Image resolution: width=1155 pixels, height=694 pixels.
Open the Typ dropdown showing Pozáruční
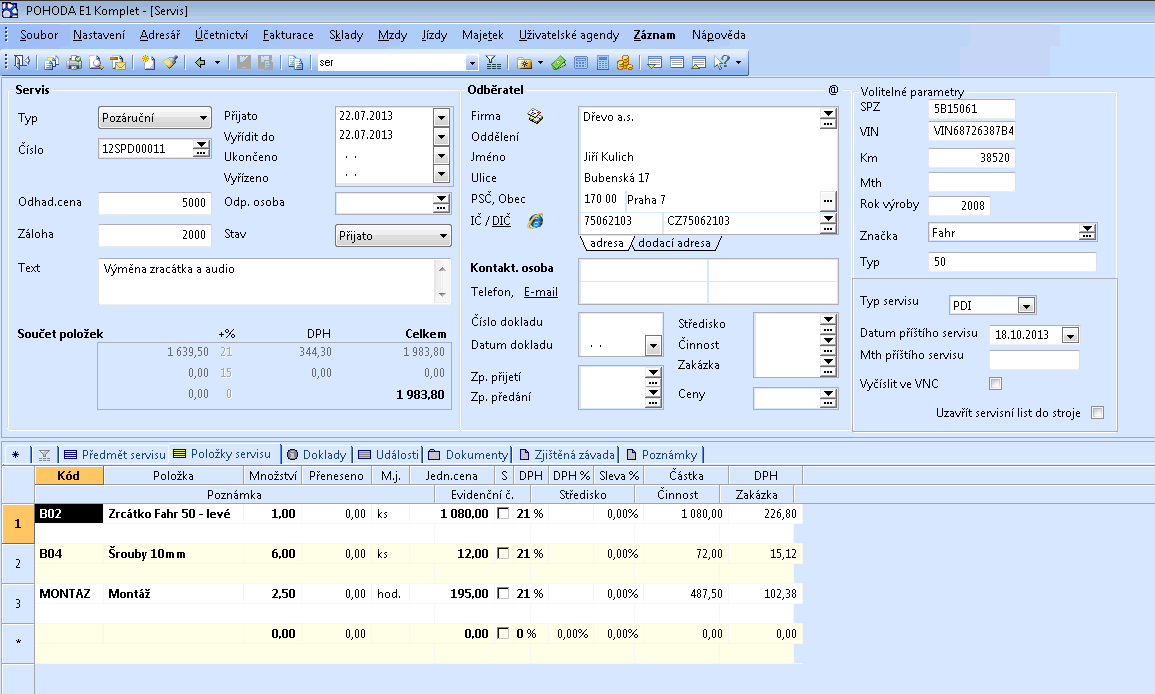(x=155, y=118)
